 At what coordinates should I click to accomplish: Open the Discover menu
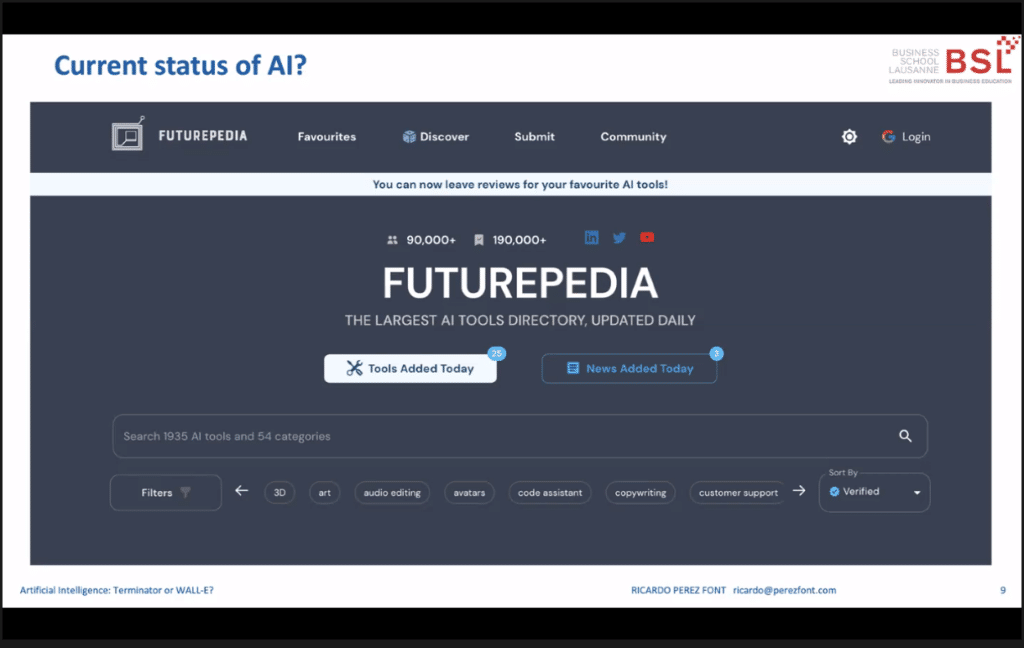[435, 137]
